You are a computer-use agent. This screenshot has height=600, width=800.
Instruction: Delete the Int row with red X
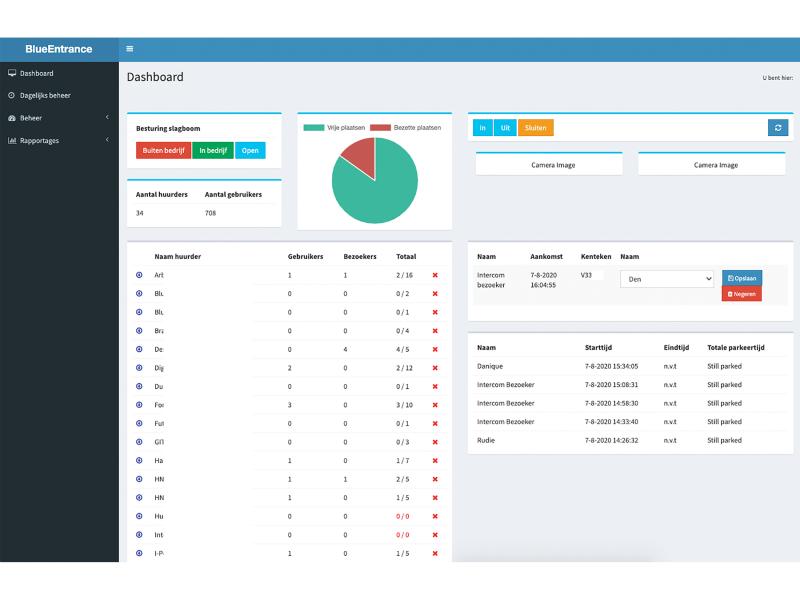click(435, 535)
